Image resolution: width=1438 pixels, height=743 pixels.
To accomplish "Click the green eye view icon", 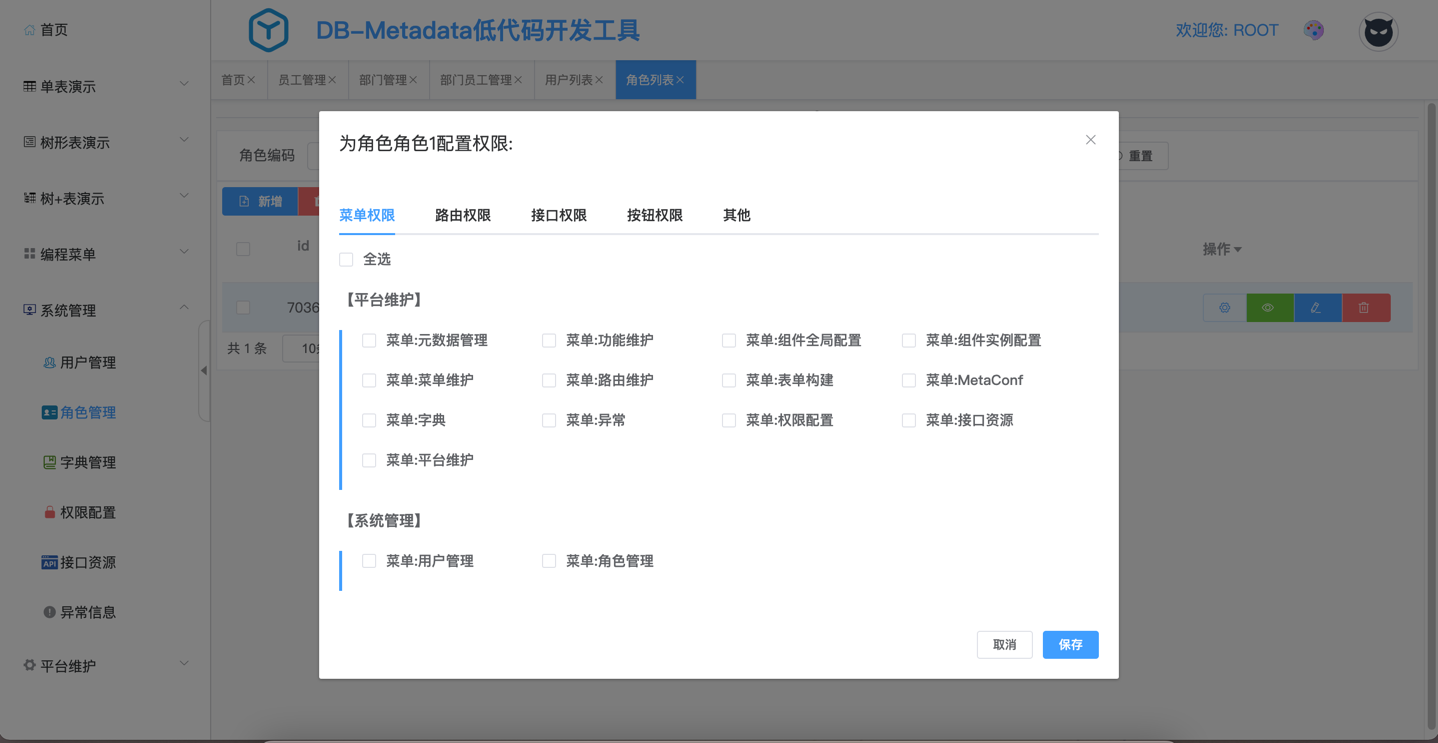I will coord(1268,308).
